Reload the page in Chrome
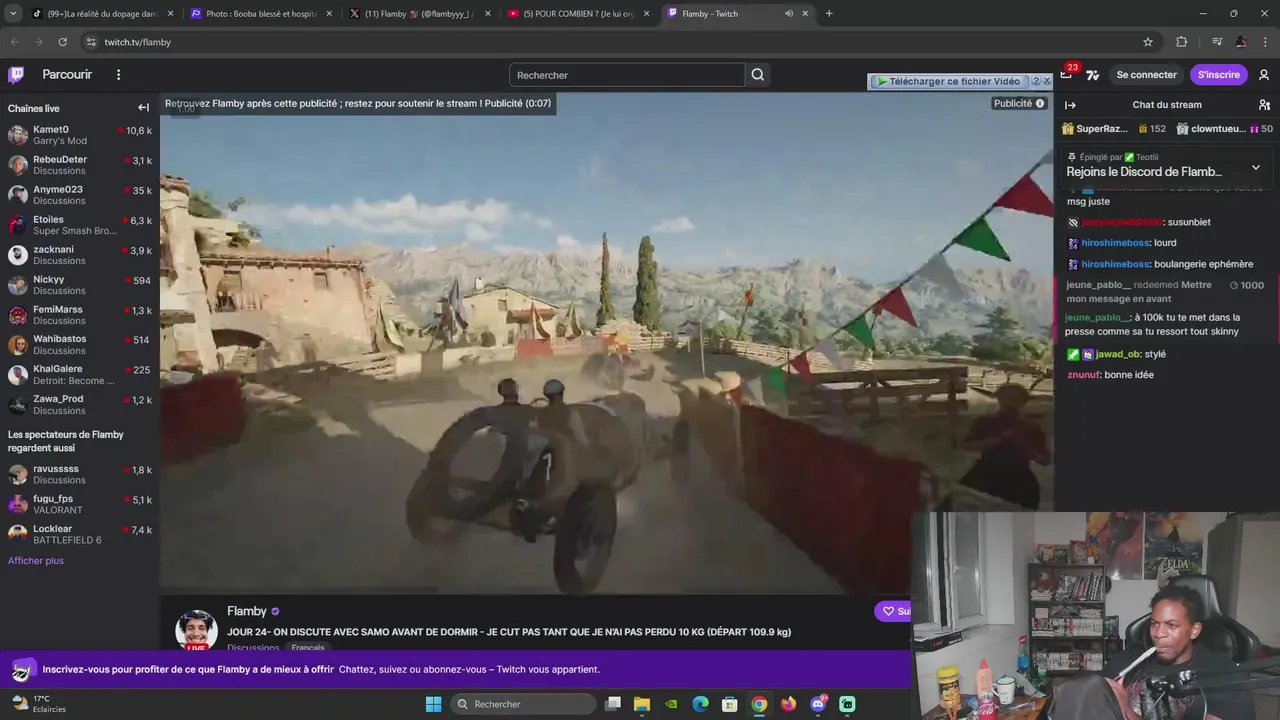 pos(62,42)
